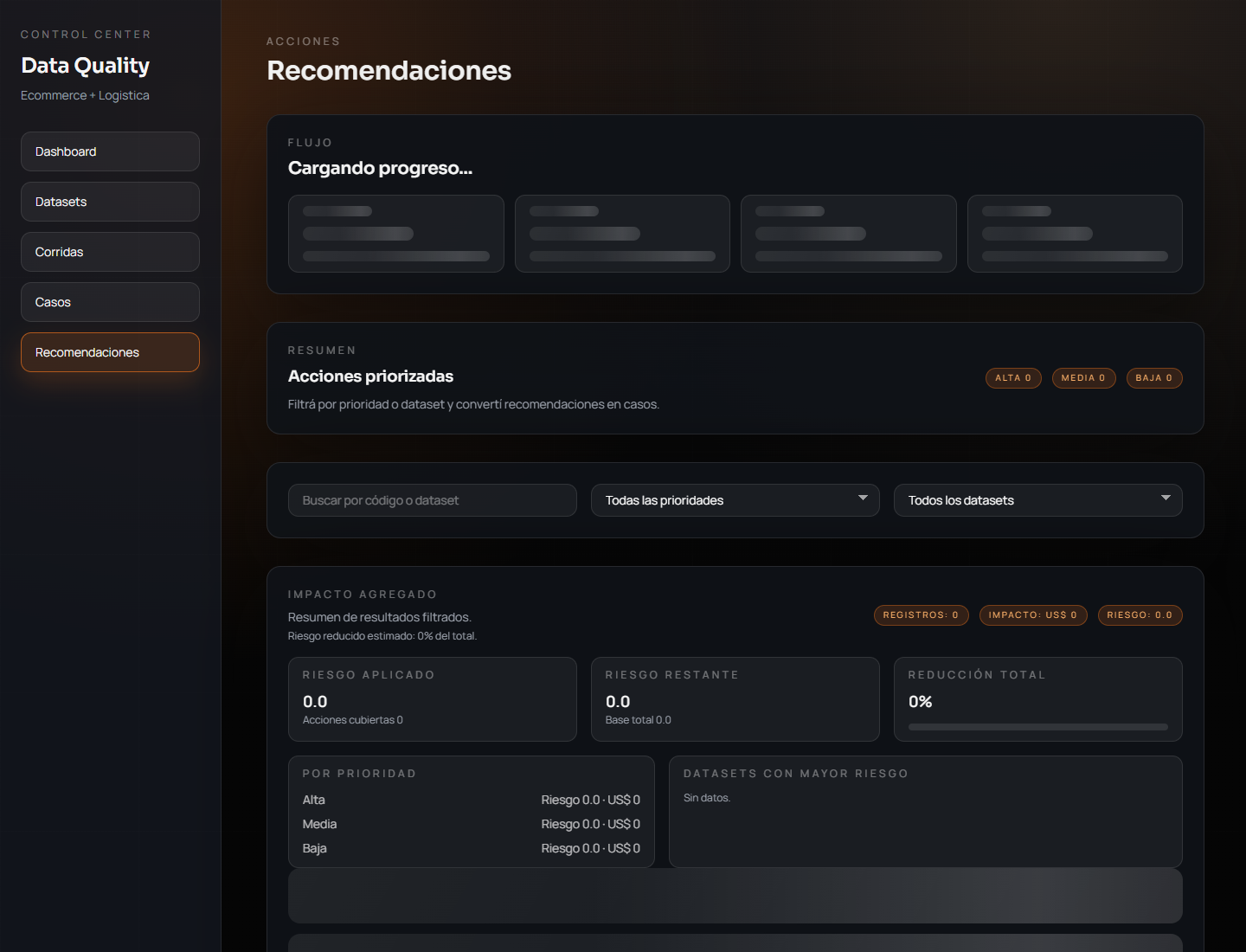The height and width of the screenshot is (952, 1246).
Task: Select the Alta row under Por Prioridad
Action: click(471, 800)
